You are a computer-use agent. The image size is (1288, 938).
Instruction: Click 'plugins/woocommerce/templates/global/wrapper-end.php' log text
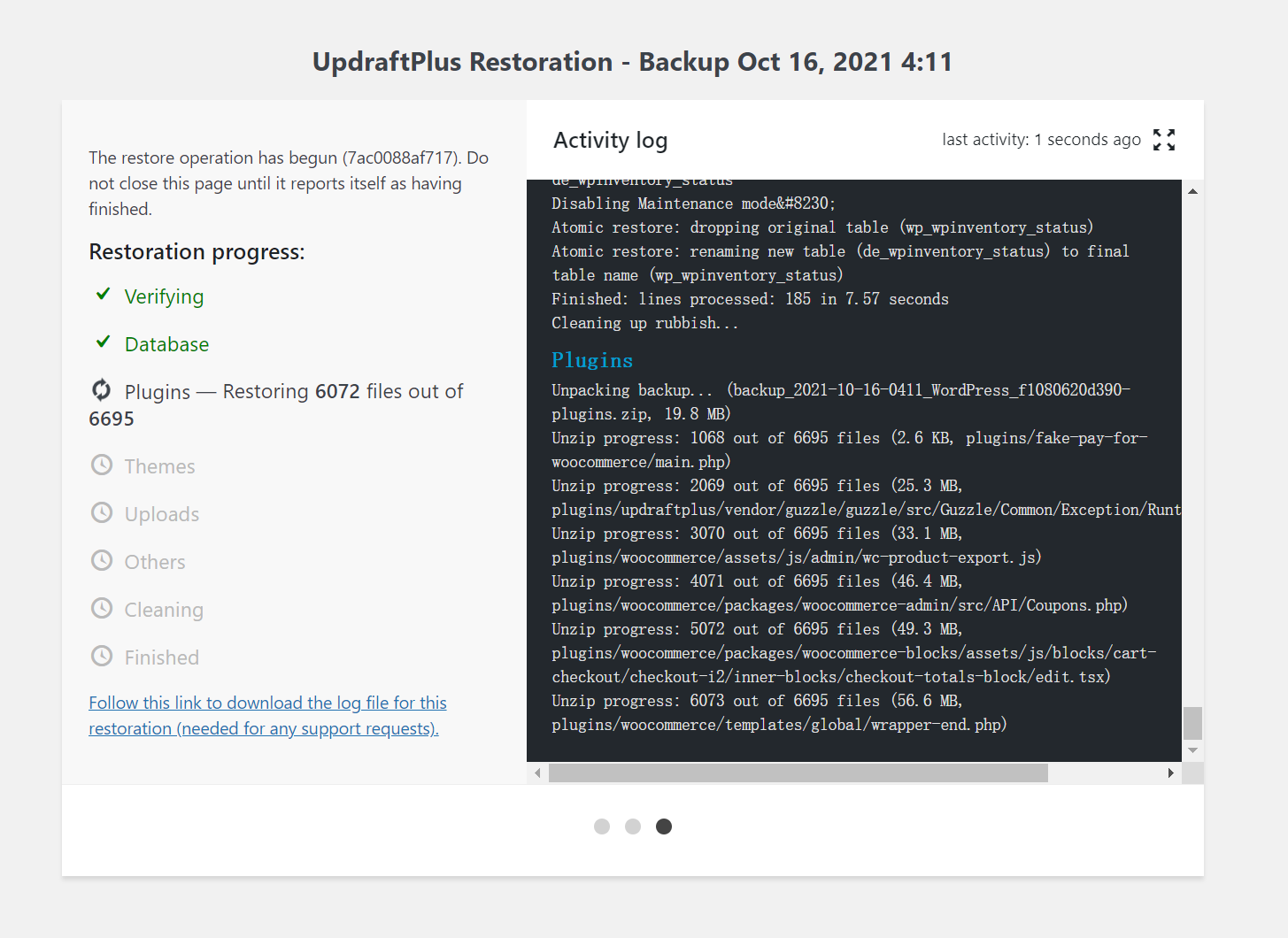779,725
